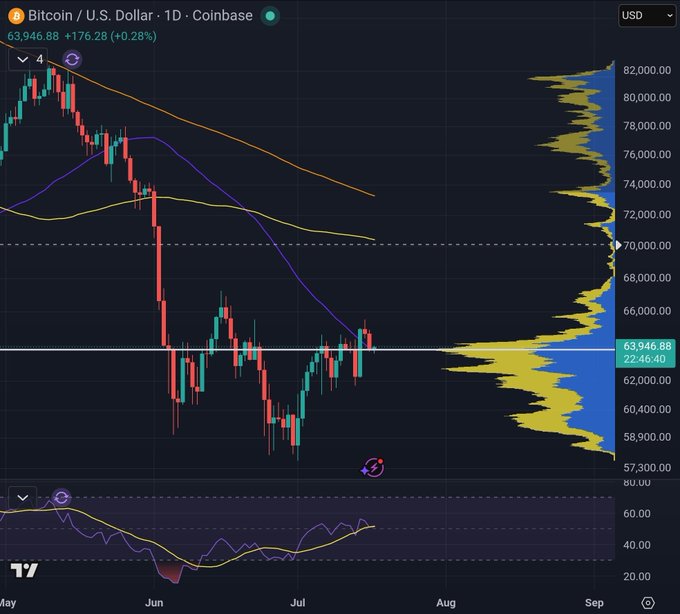Click the 76,000.00 price scale label

pyautogui.click(x=647, y=155)
